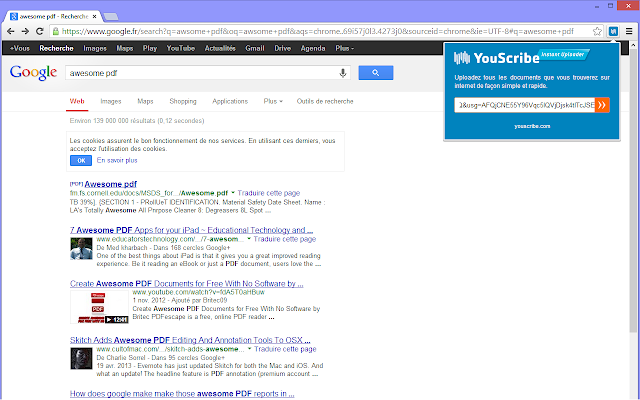This screenshot has height=400, width=640.
Task: Reload the page with the refresh icon
Action: 40,31
